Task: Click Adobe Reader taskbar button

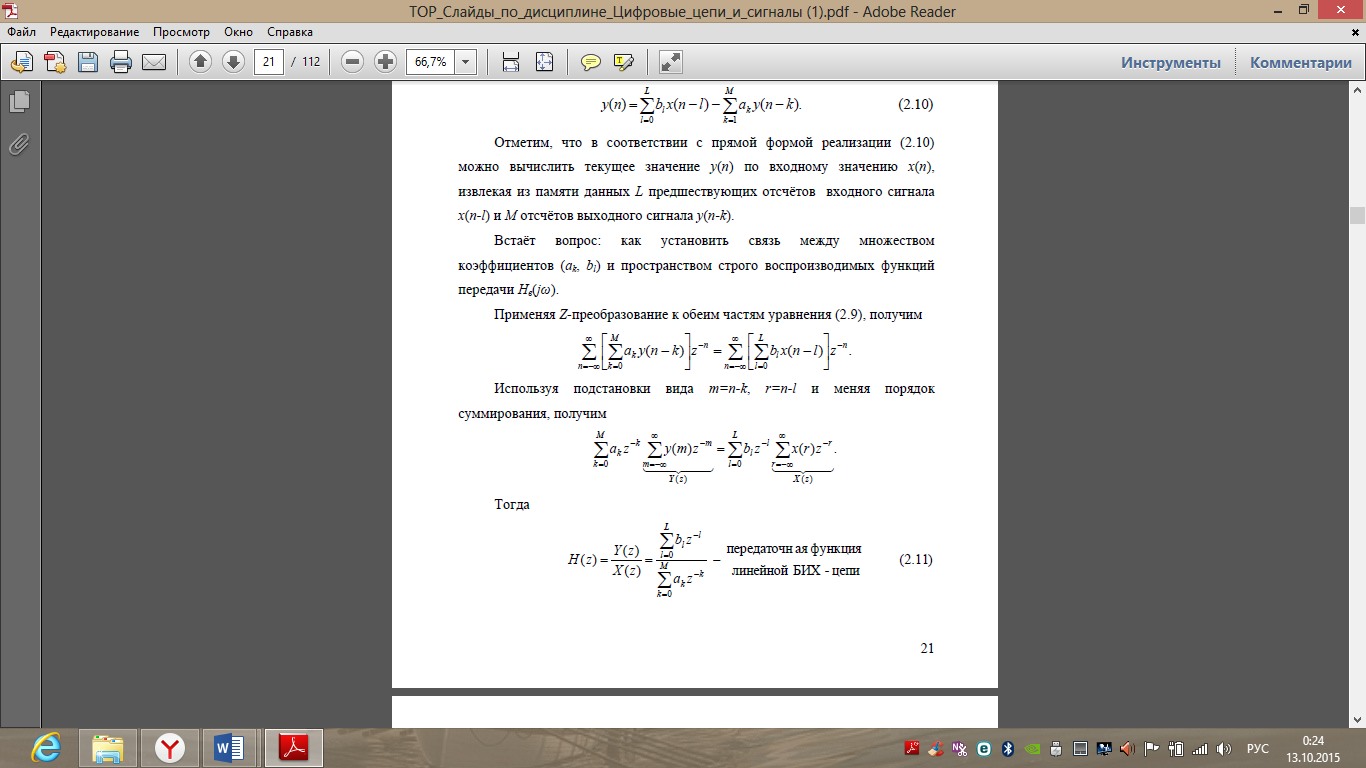Action: (293, 747)
